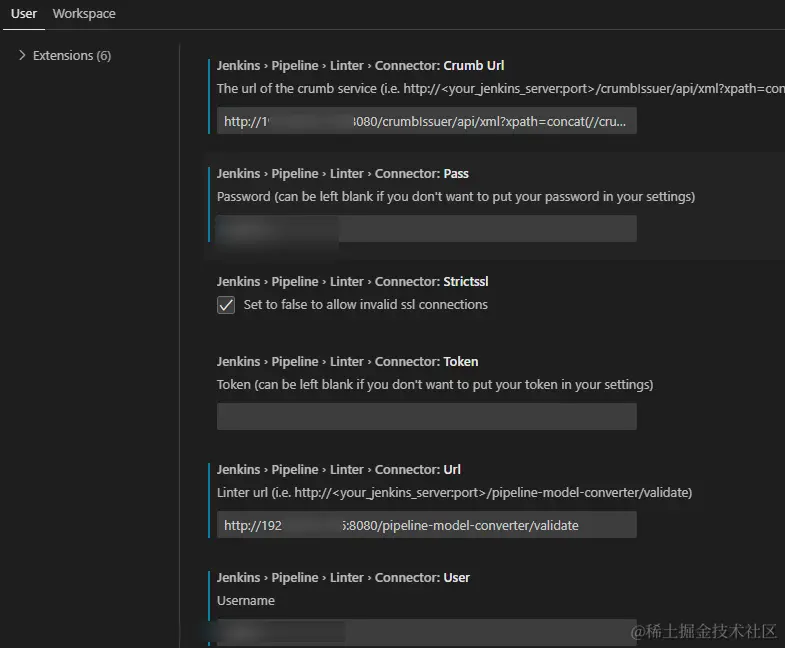Screen dimensions: 785x648
Task: Click the 'Username' description label
Action: 246,600
